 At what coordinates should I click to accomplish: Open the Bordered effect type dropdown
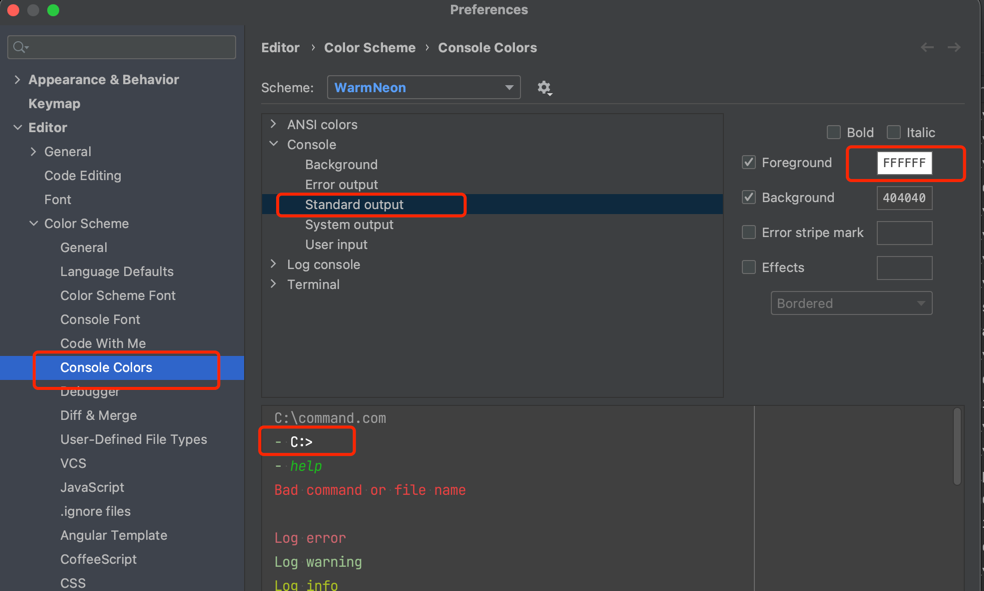(x=852, y=304)
